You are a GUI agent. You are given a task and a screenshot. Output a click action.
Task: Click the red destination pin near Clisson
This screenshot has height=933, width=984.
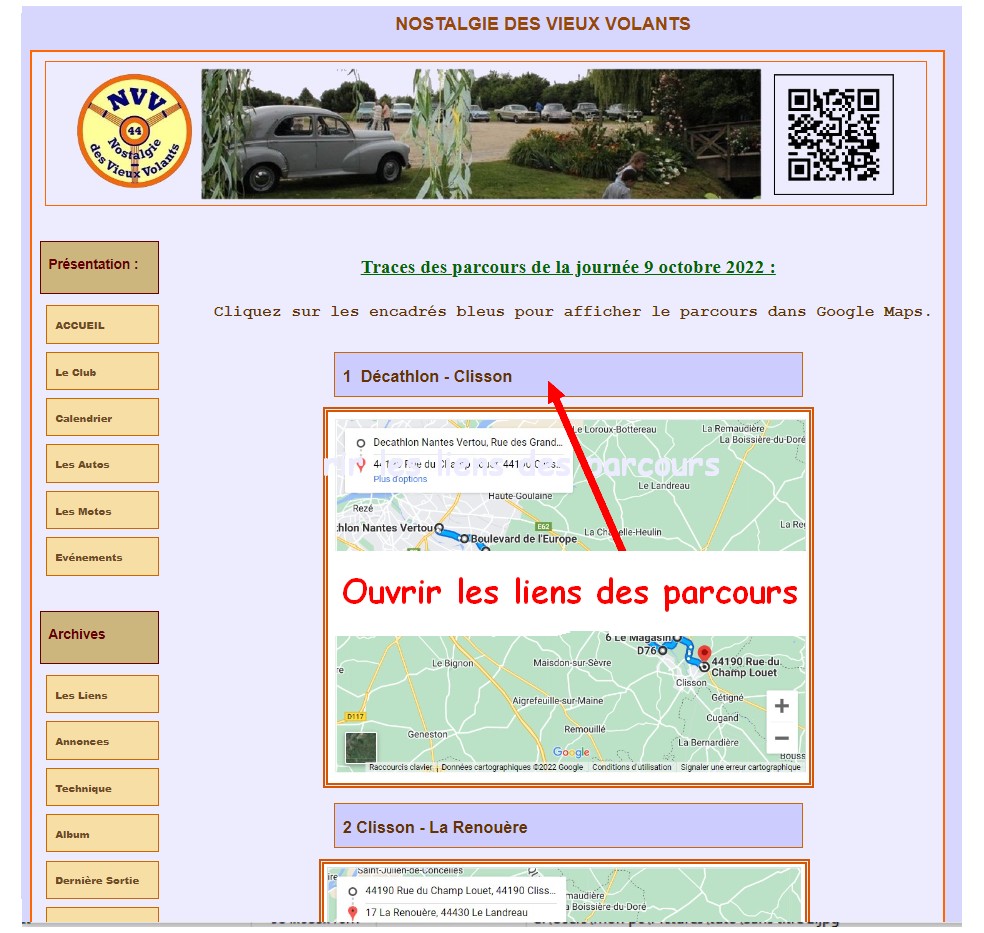click(705, 653)
